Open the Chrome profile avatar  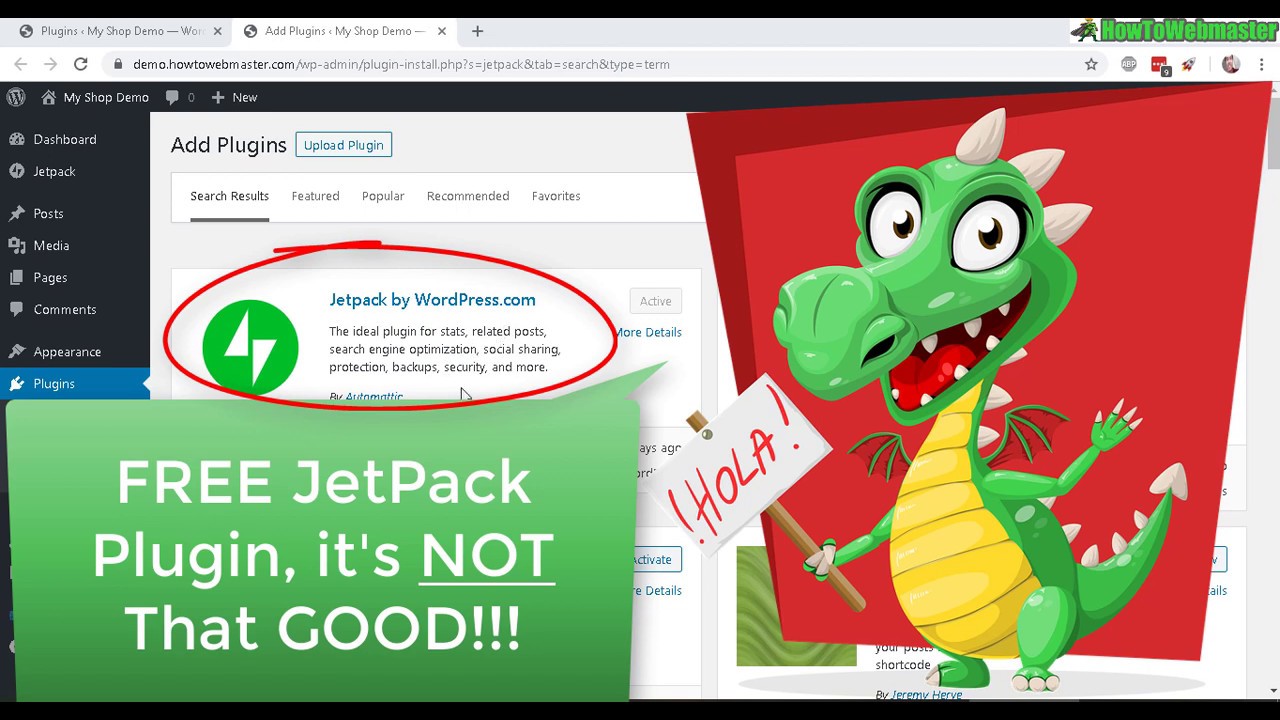tap(1231, 64)
